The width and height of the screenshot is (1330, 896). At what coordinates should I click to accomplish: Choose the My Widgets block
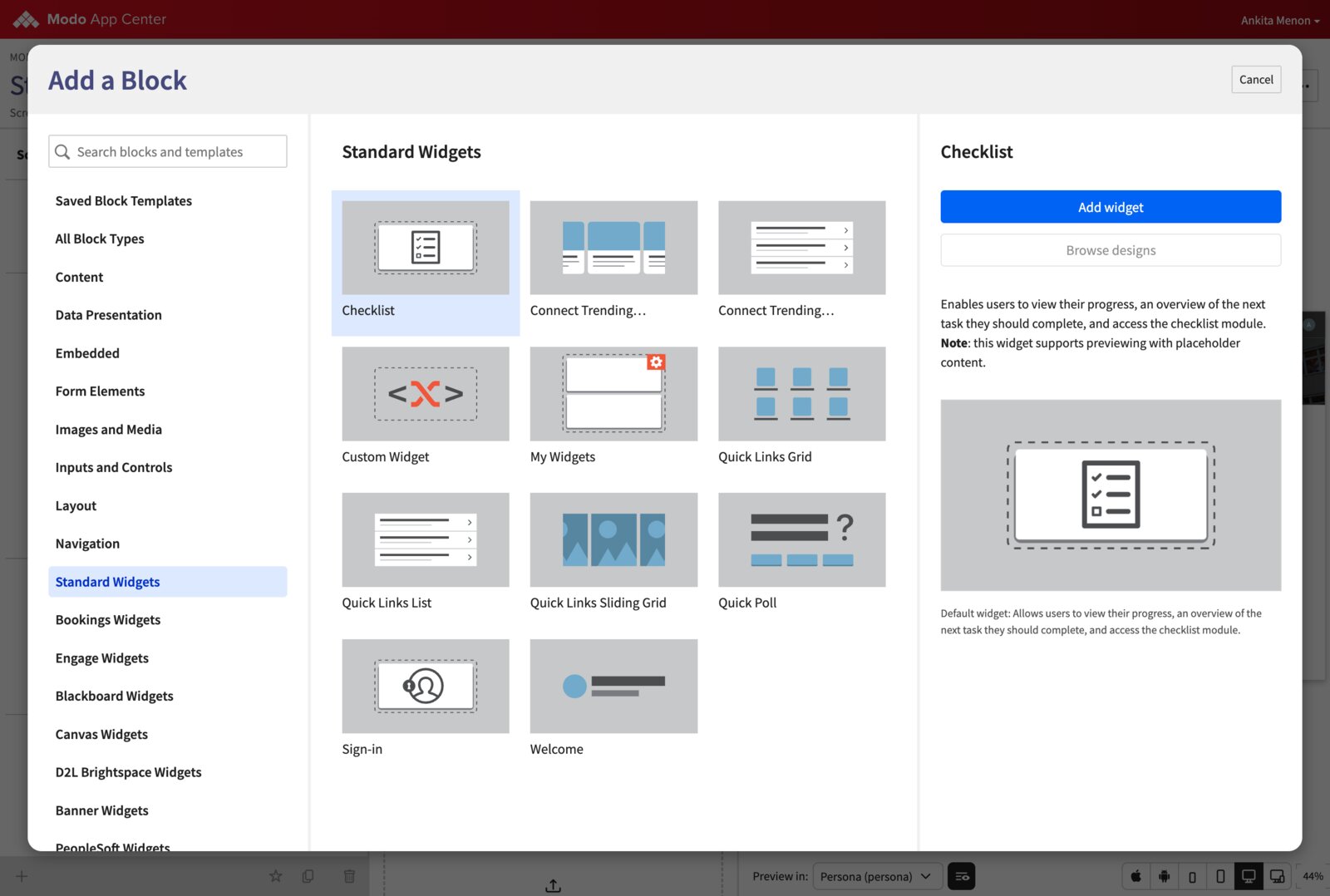[613, 394]
